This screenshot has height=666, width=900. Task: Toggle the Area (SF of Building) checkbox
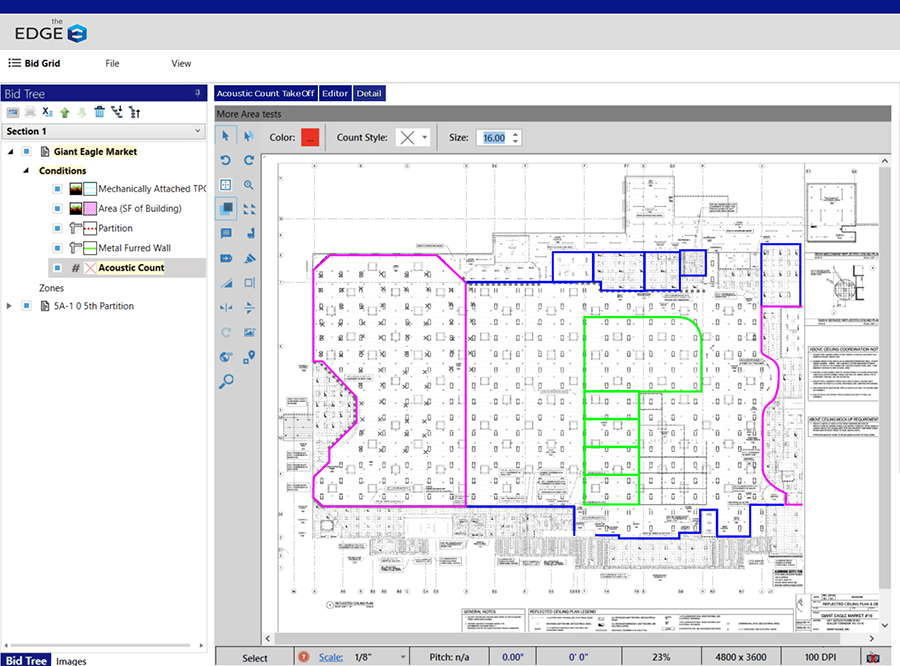[x=58, y=209]
